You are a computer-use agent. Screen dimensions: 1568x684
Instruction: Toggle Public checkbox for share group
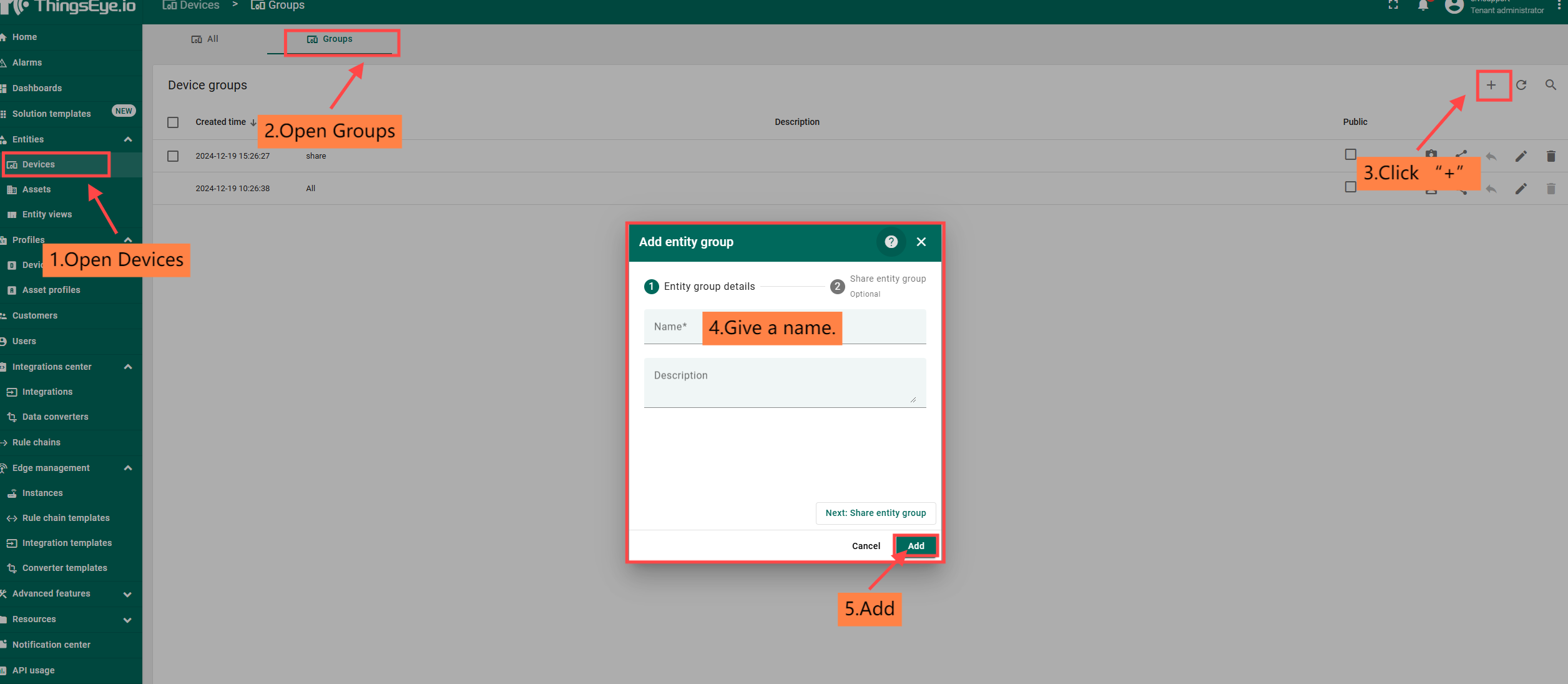click(1351, 154)
